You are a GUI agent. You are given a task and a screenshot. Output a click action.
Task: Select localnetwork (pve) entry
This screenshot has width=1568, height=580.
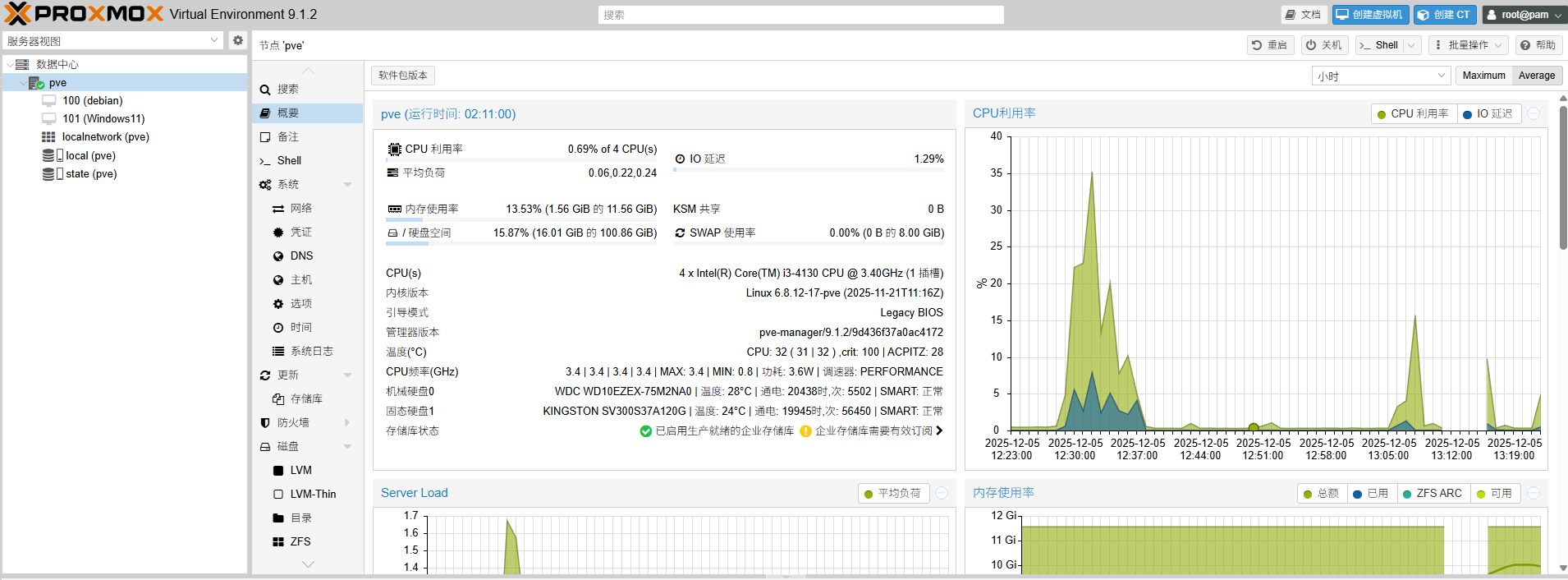[105, 136]
